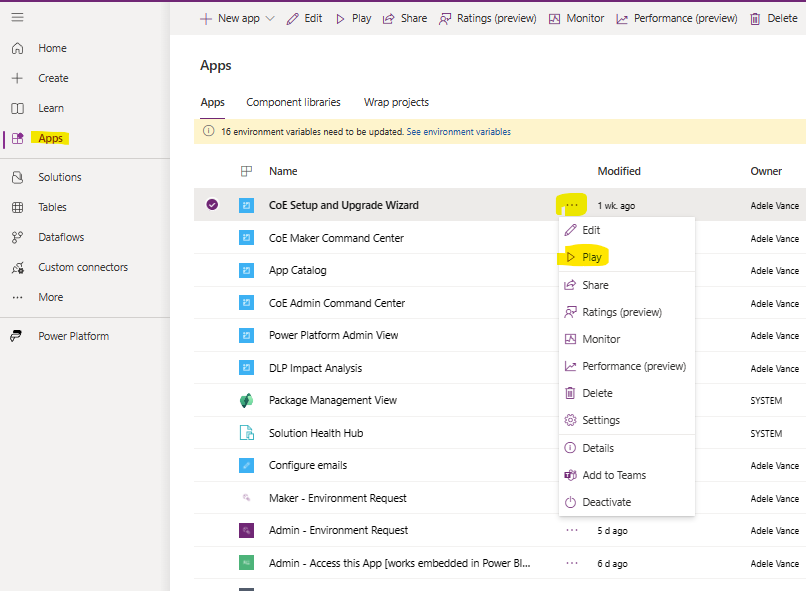Select the Ratings (preview) toolbar icon
This screenshot has width=806, height=591.
click(x=487, y=17)
